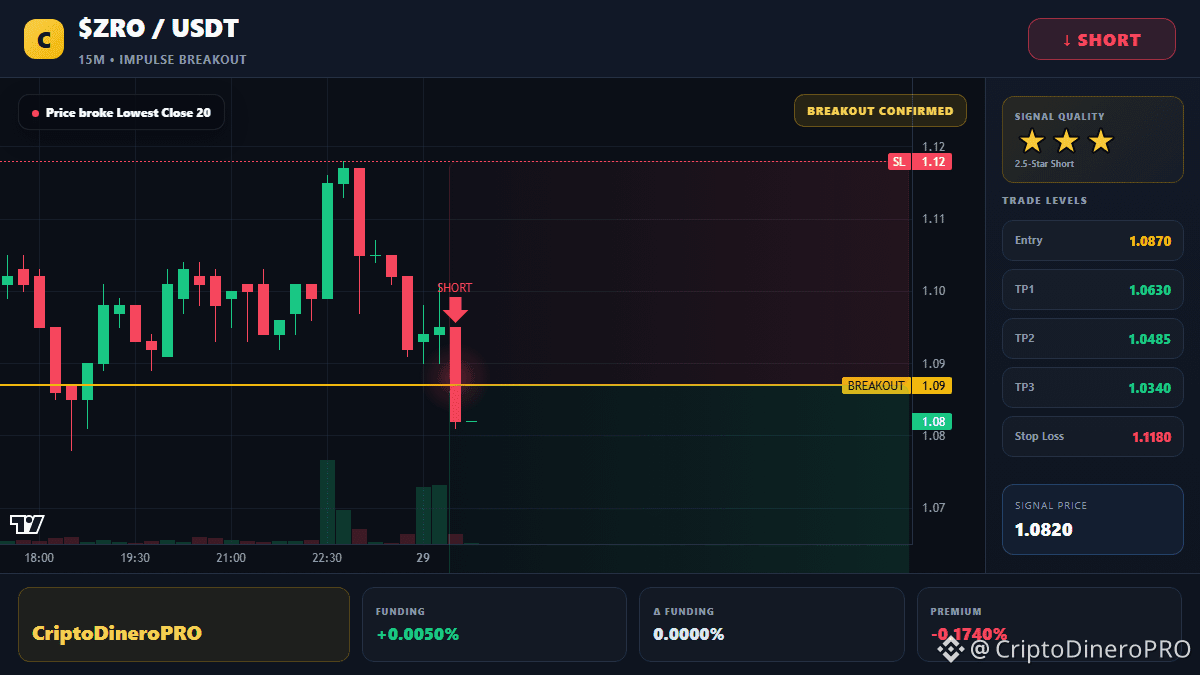Screen dimensions: 1200x675
Task: Click the 1.10 price axis label
Action: 934,291
